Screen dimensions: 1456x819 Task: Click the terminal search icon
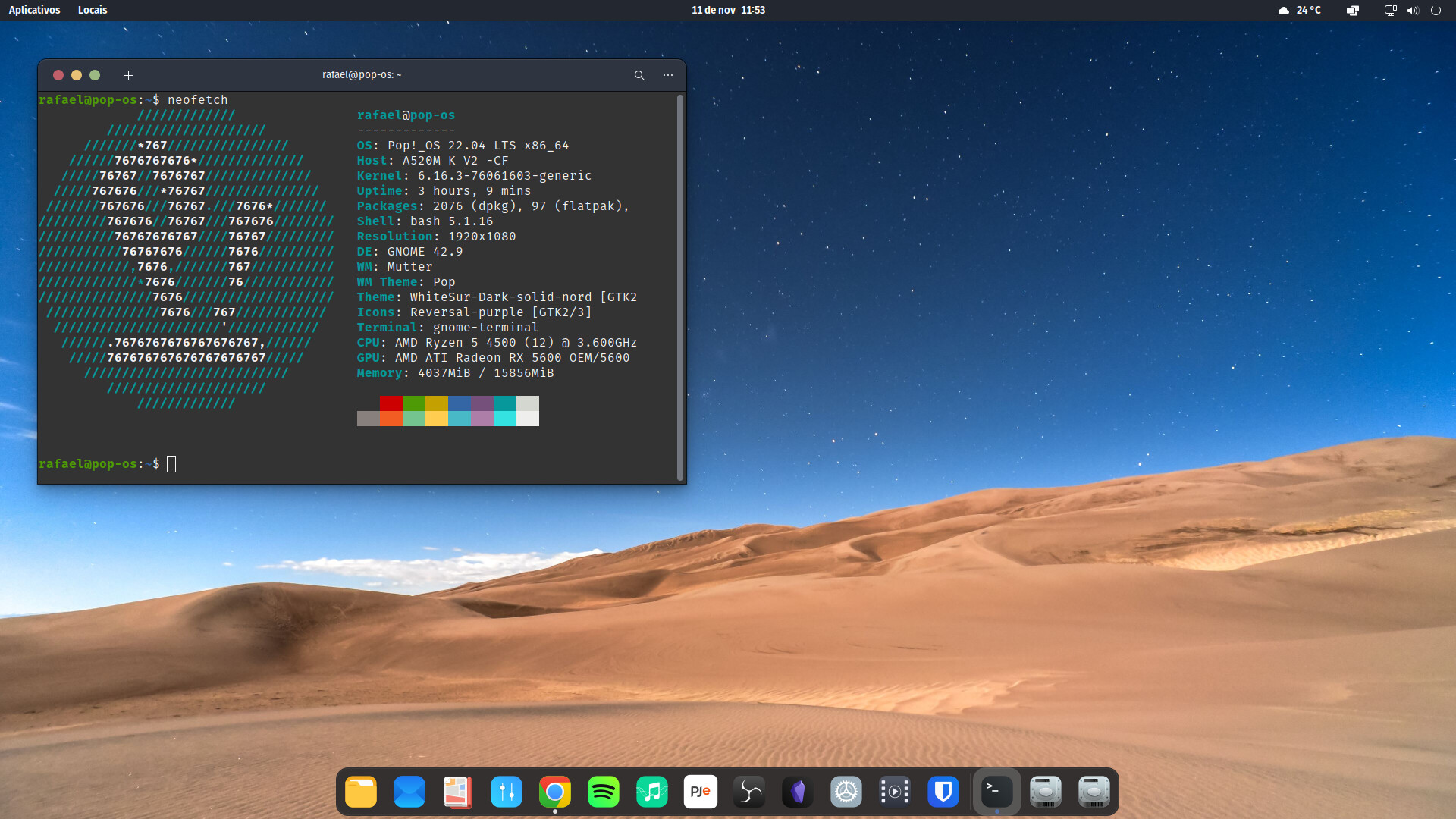[639, 75]
